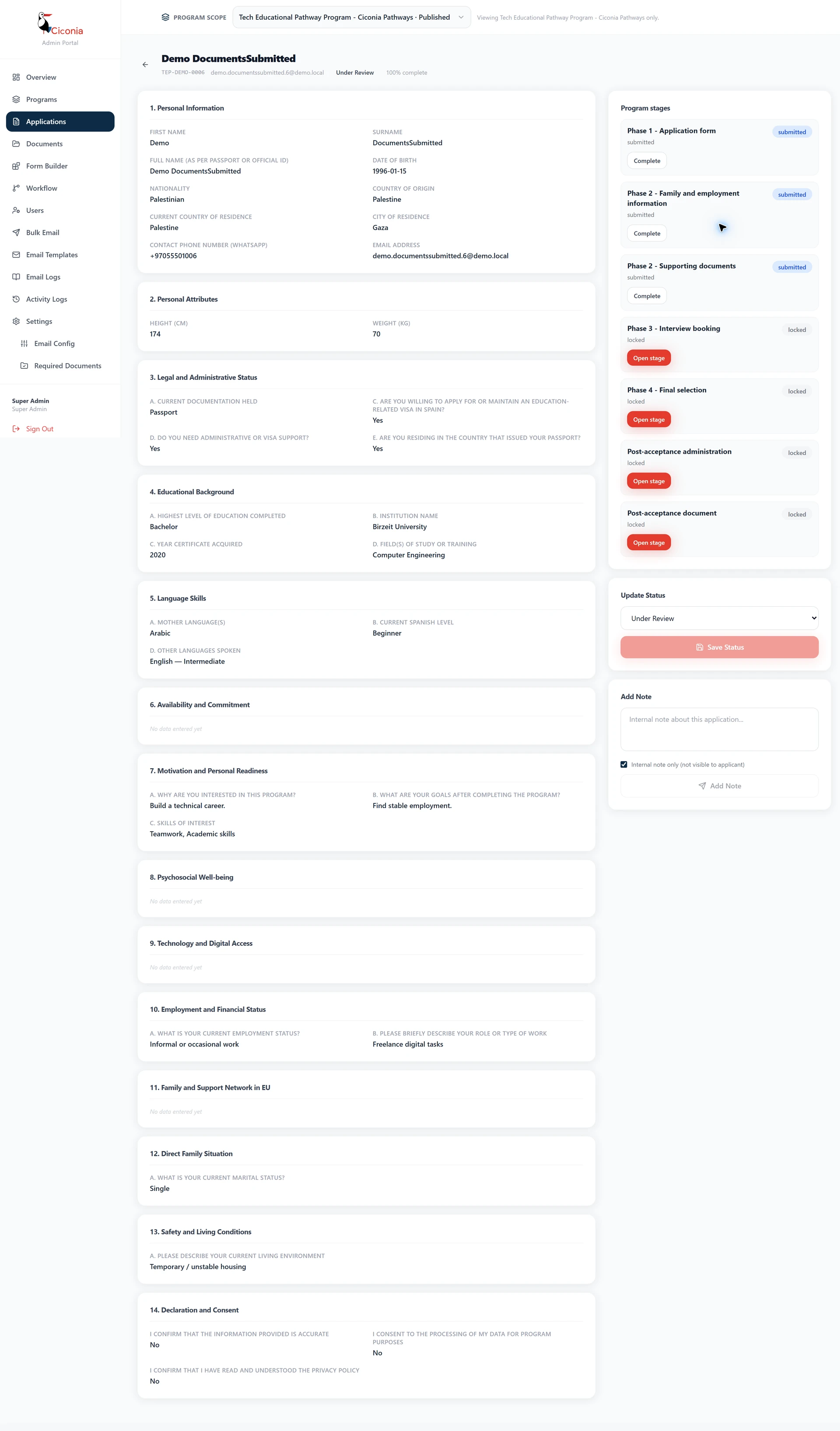Click Complete under Phase 1 Application form
840x1431 pixels.
point(647,161)
